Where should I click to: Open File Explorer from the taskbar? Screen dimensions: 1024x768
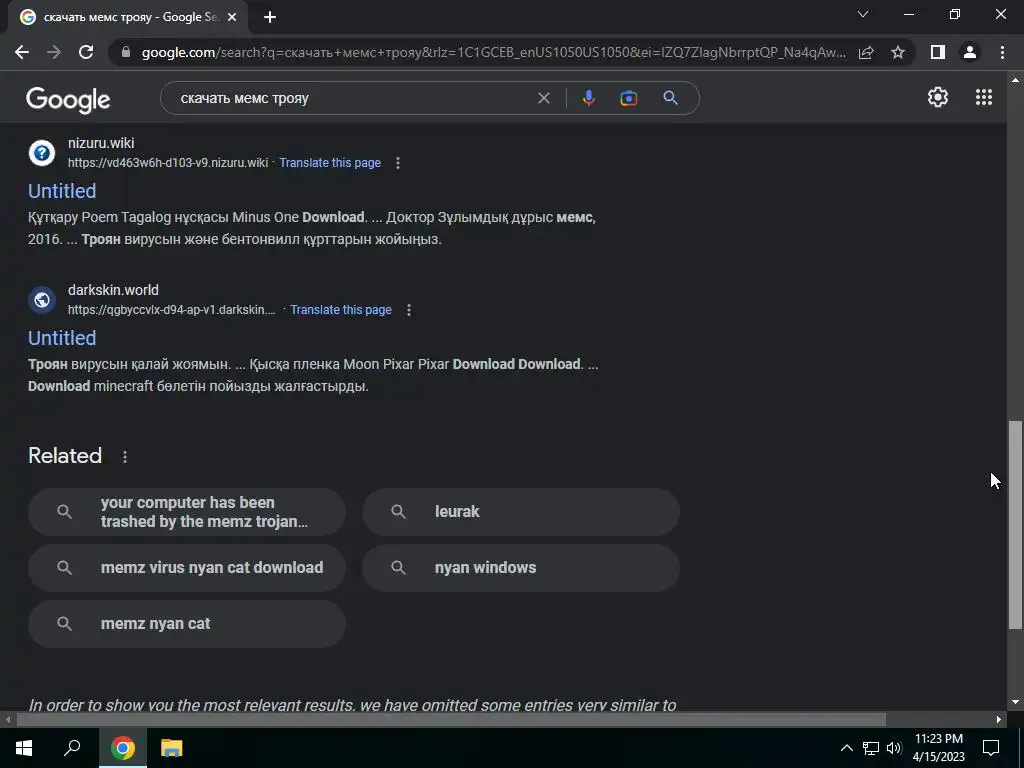pyautogui.click(x=172, y=748)
